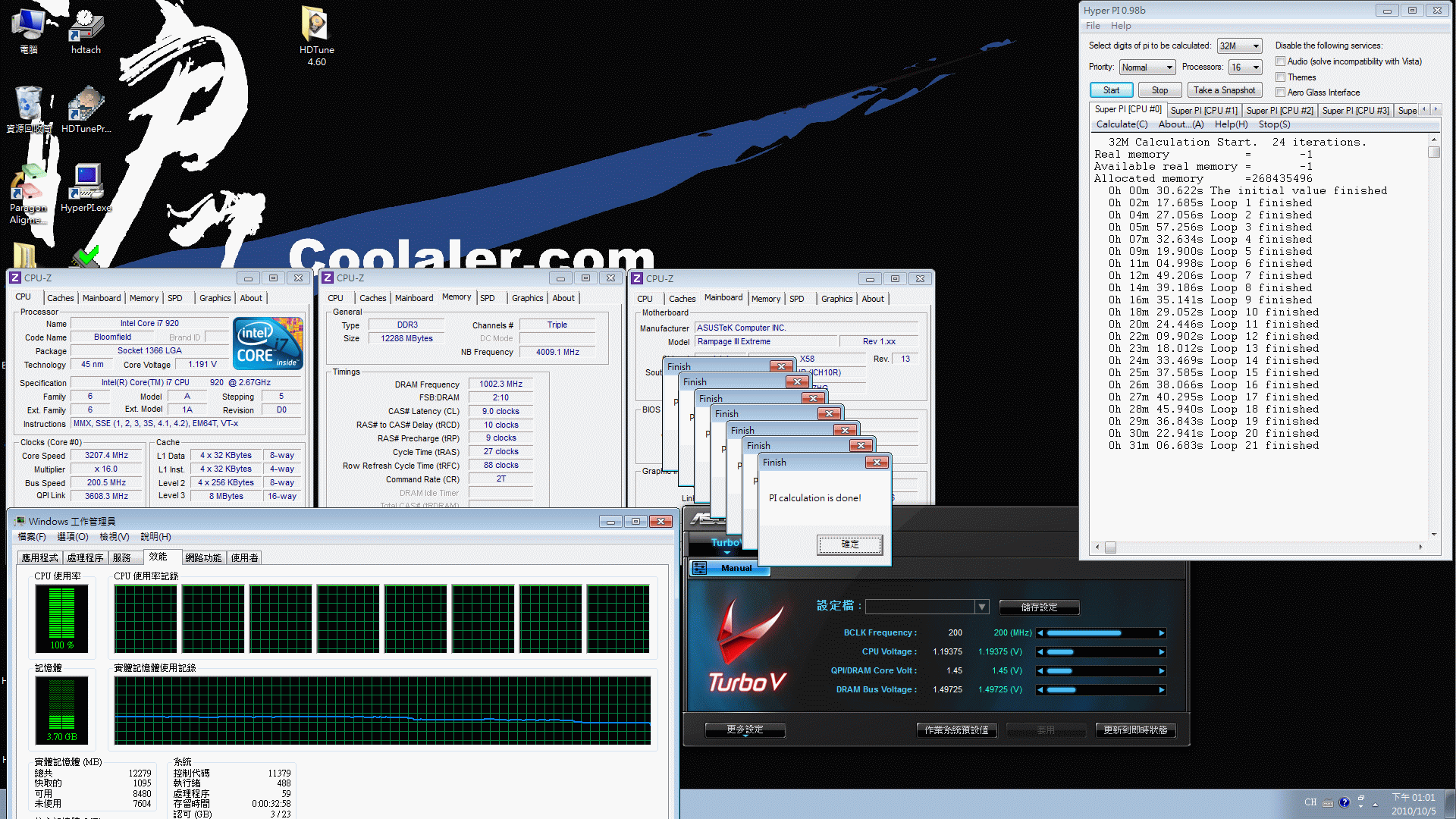Open the hdtach desktop shortcut
Screen dimensions: 1456x819
(x=86, y=32)
